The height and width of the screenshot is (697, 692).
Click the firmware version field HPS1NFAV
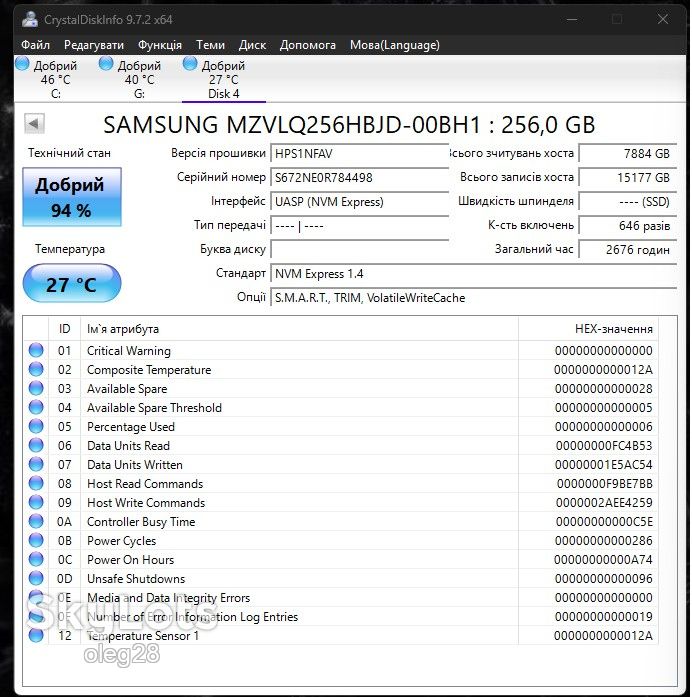[x=360, y=154]
